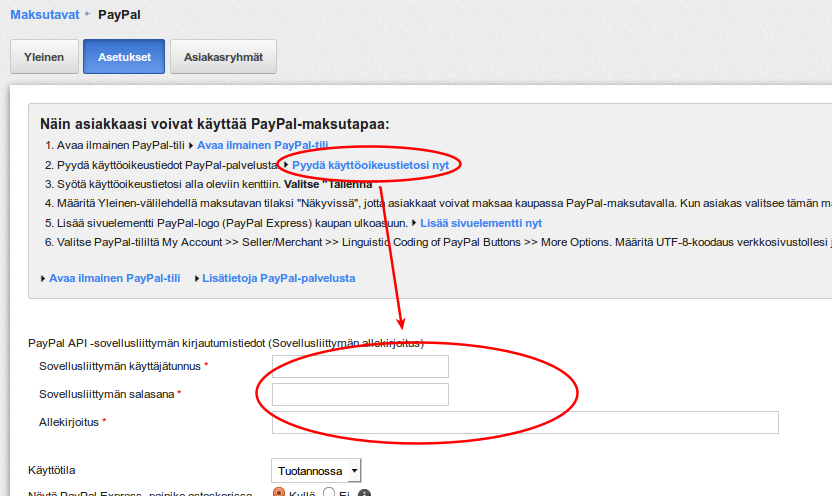Switch to the Yleinen tab
The height and width of the screenshot is (496, 832).
click(44, 57)
